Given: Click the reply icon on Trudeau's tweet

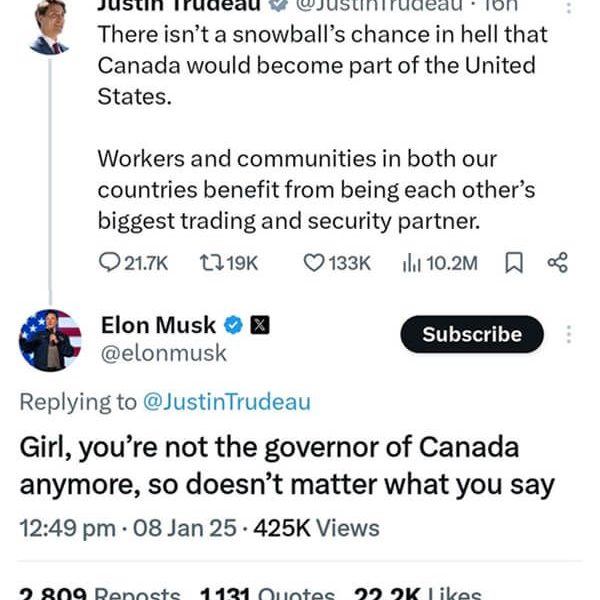Looking at the screenshot, I should (109, 262).
